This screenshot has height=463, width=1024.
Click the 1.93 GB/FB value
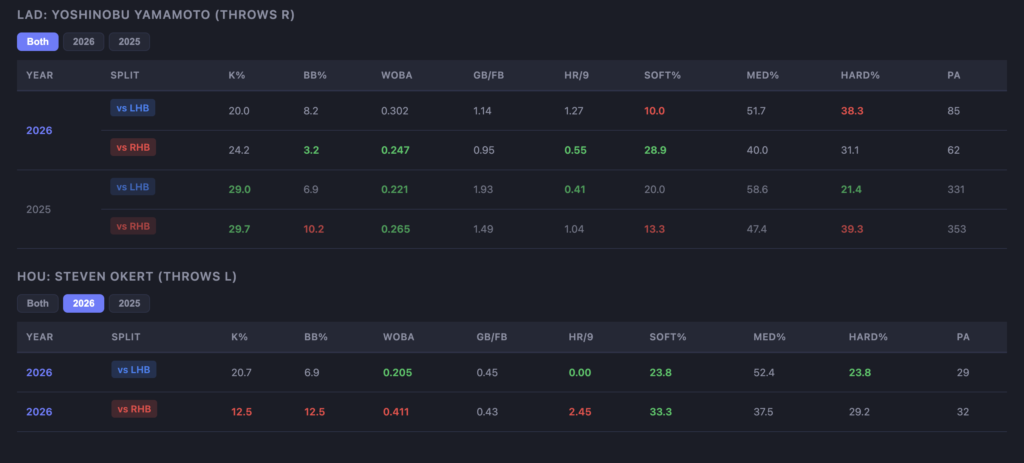tap(483, 189)
